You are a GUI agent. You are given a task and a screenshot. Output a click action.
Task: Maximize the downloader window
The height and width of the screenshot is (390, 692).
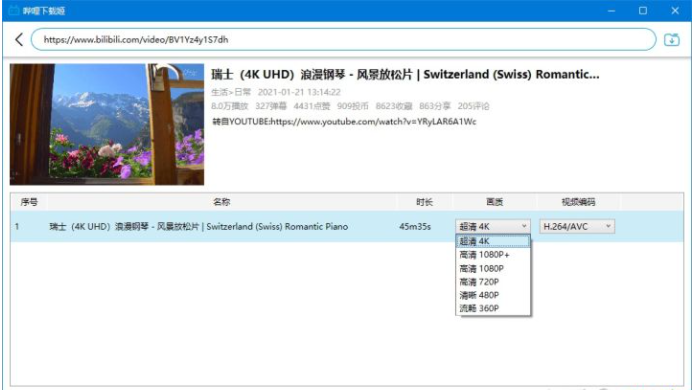point(643,11)
